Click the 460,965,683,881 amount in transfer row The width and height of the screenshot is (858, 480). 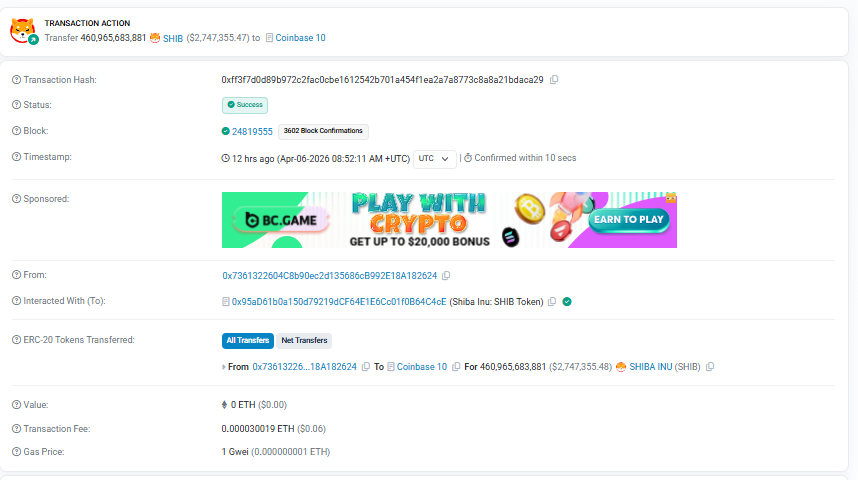tap(513, 367)
